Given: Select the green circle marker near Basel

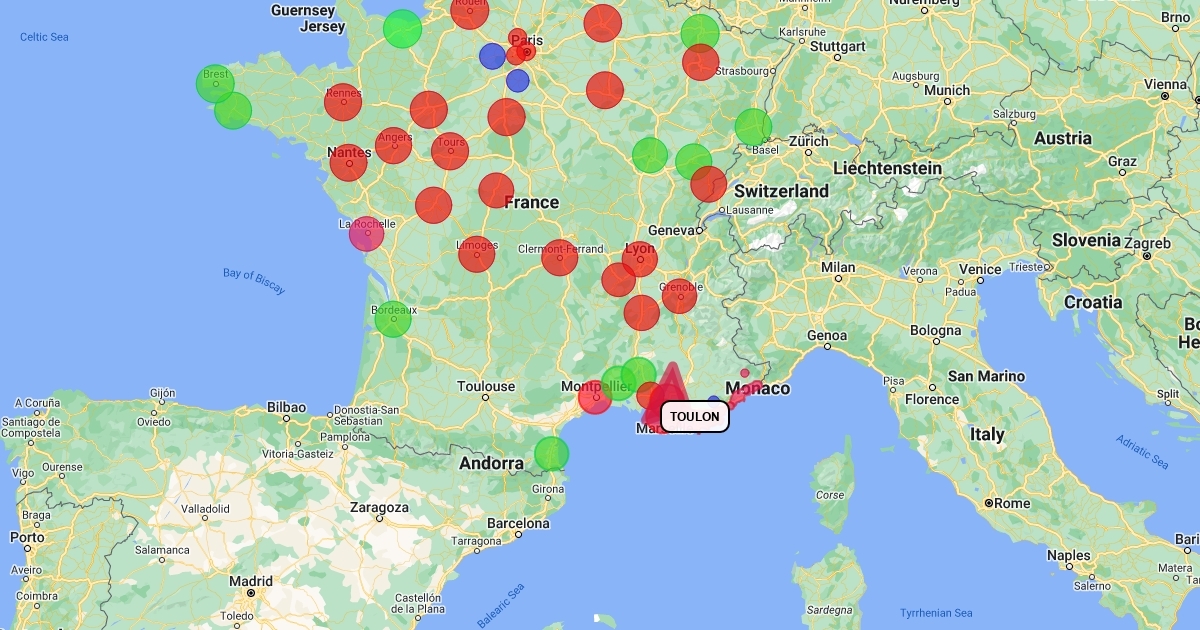Looking at the screenshot, I should tap(753, 127).
